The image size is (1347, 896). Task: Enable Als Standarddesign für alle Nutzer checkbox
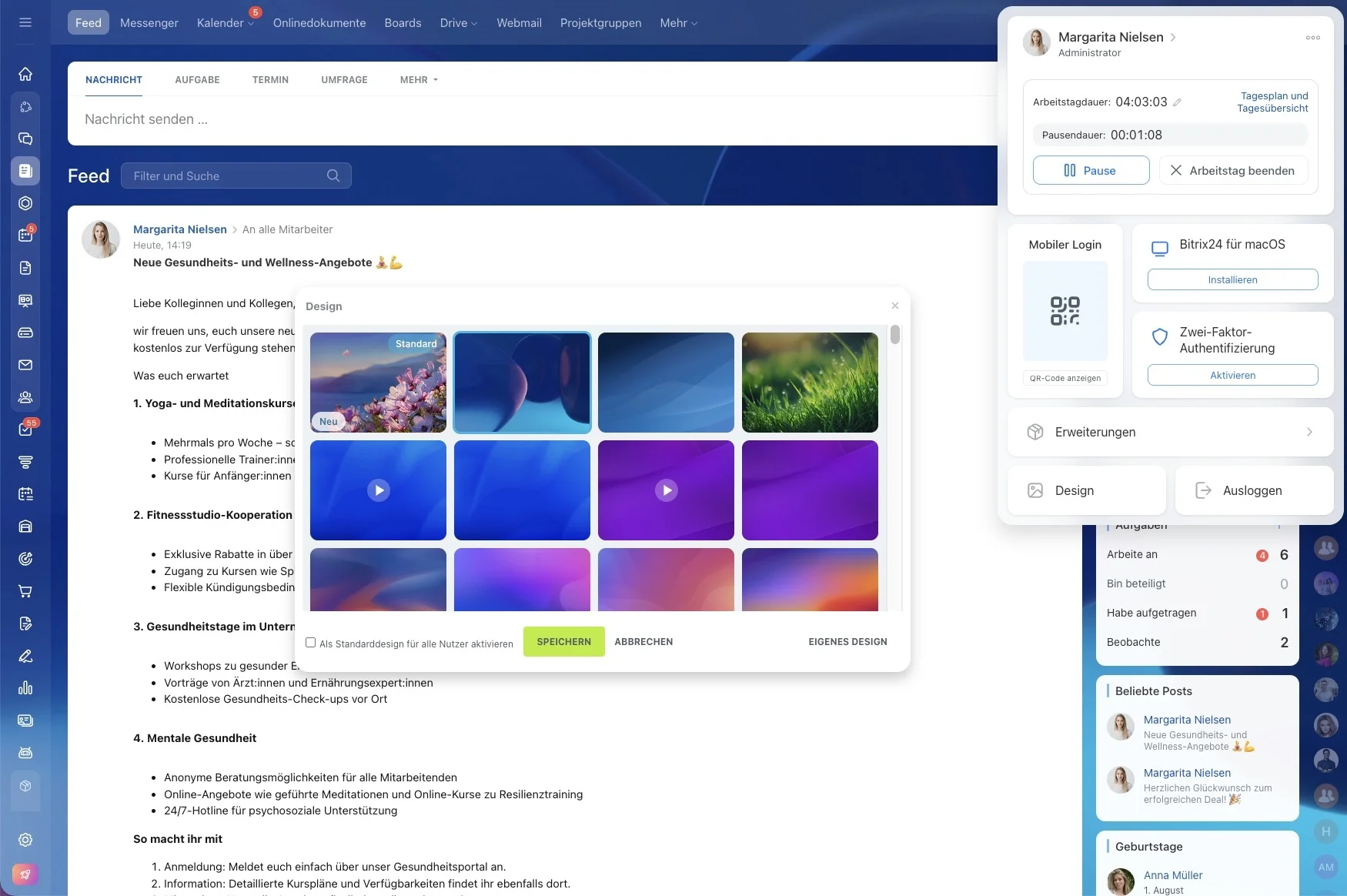(x=311, y=642)
